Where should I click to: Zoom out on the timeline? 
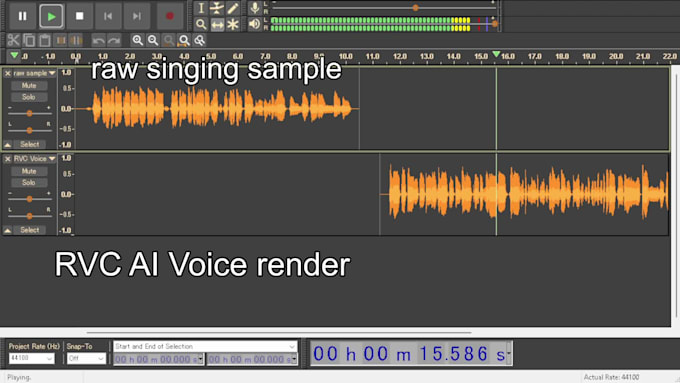coord(153,40)
